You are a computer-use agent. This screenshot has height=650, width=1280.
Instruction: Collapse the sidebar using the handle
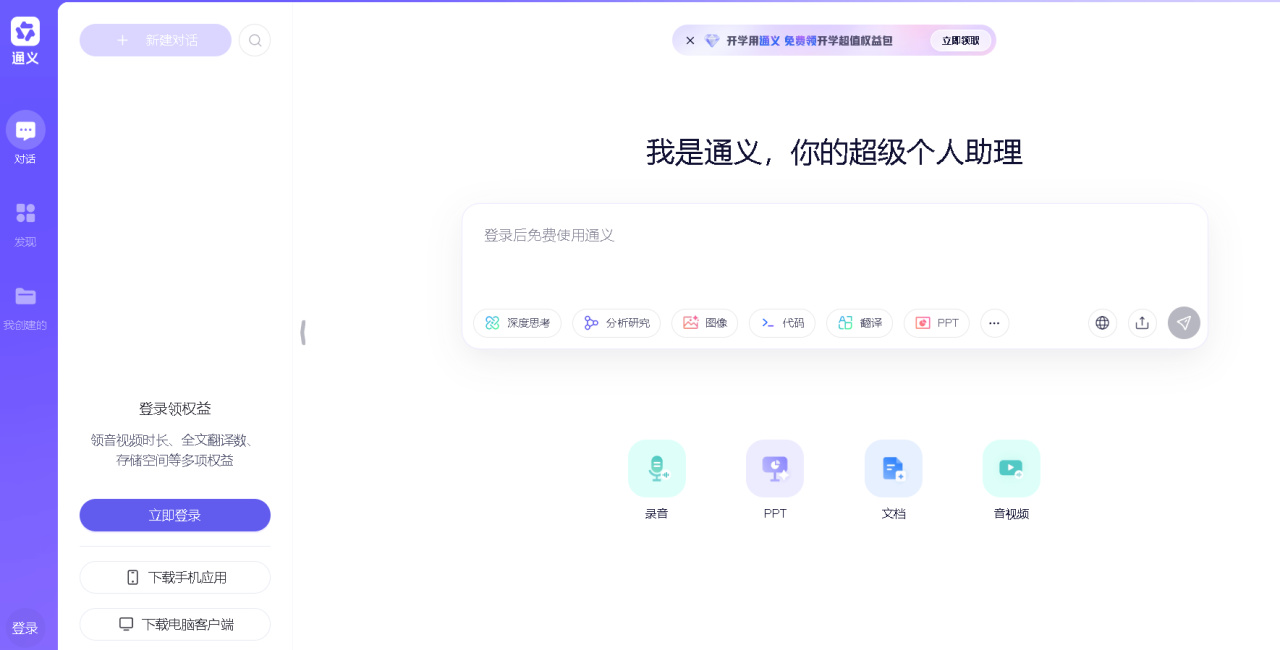303,333
